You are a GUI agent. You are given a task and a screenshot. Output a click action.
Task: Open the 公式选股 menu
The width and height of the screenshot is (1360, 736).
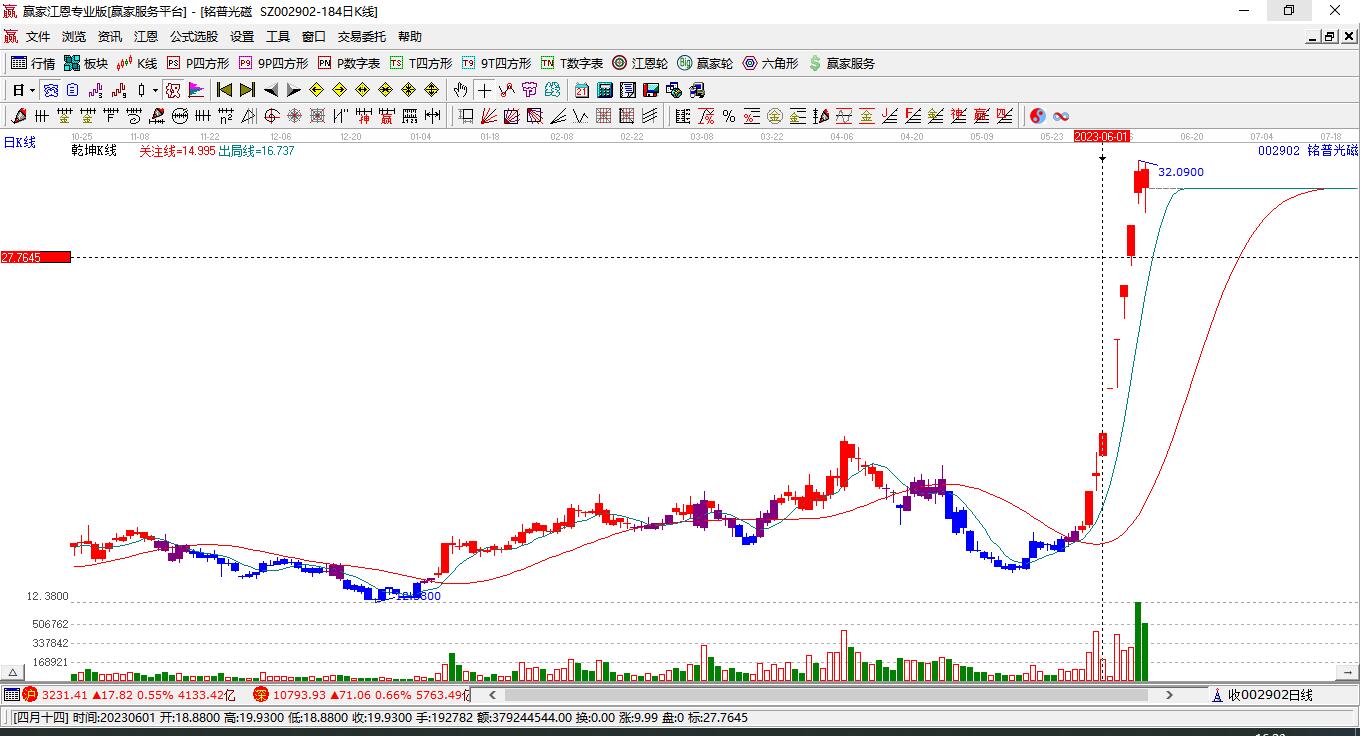(x=194, y=37)
